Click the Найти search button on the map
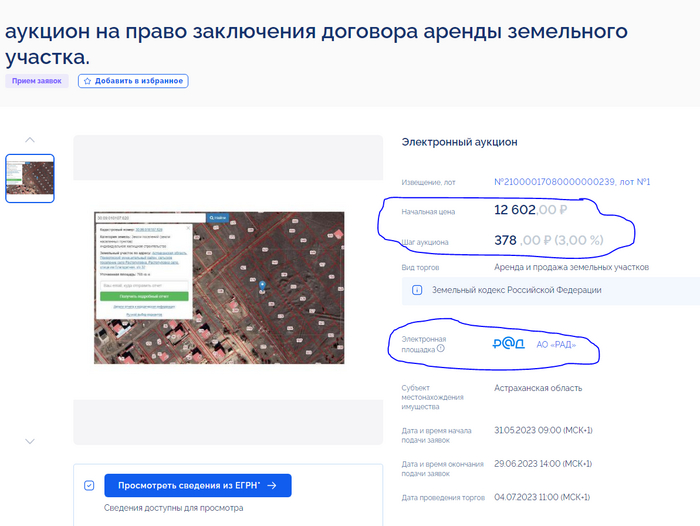 [218, 217]
